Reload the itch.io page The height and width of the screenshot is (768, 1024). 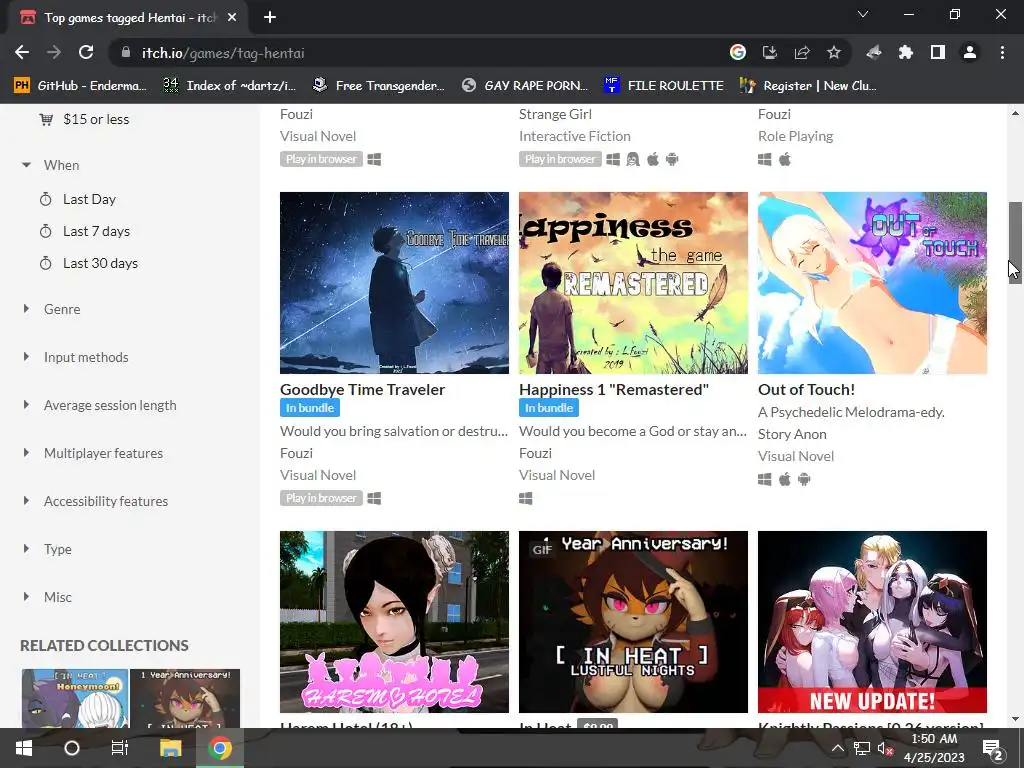coord(86,53)
